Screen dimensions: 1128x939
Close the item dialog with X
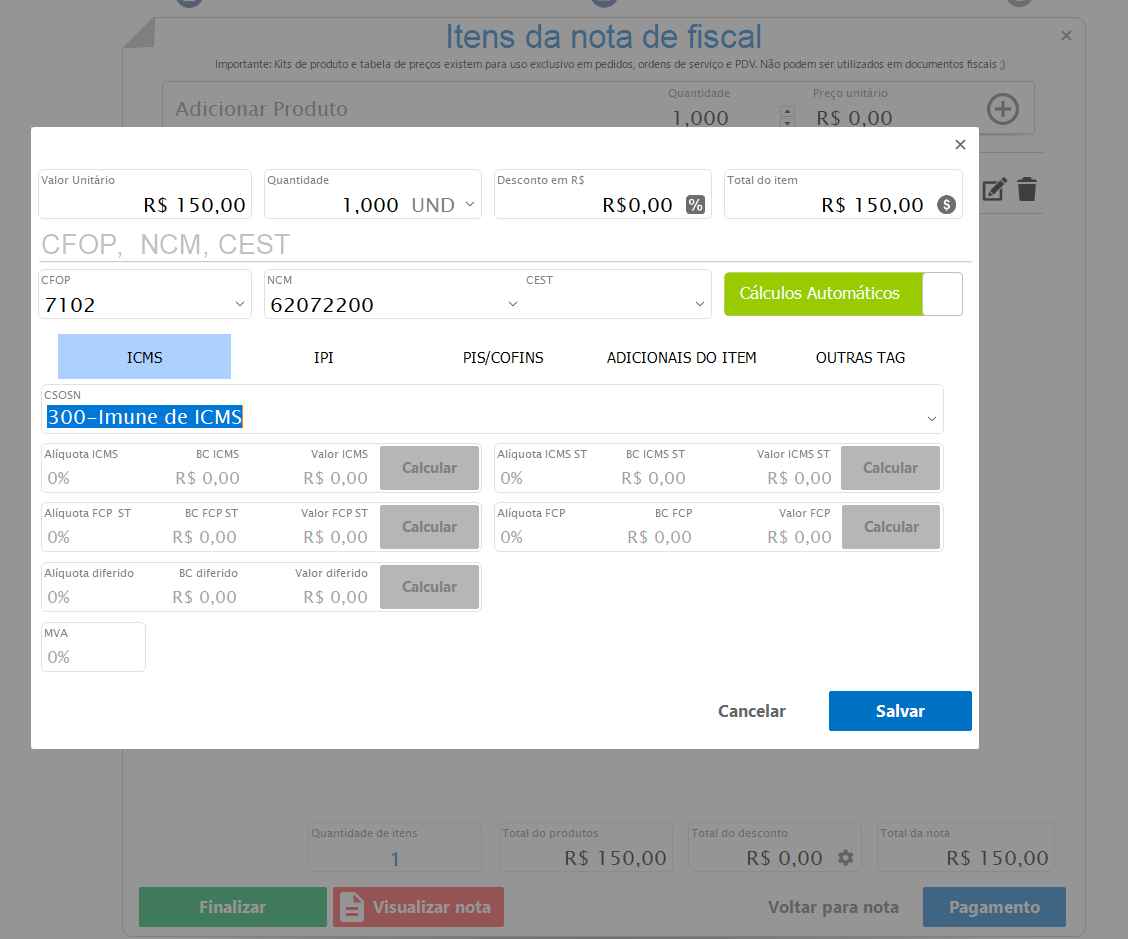(960, 145)
